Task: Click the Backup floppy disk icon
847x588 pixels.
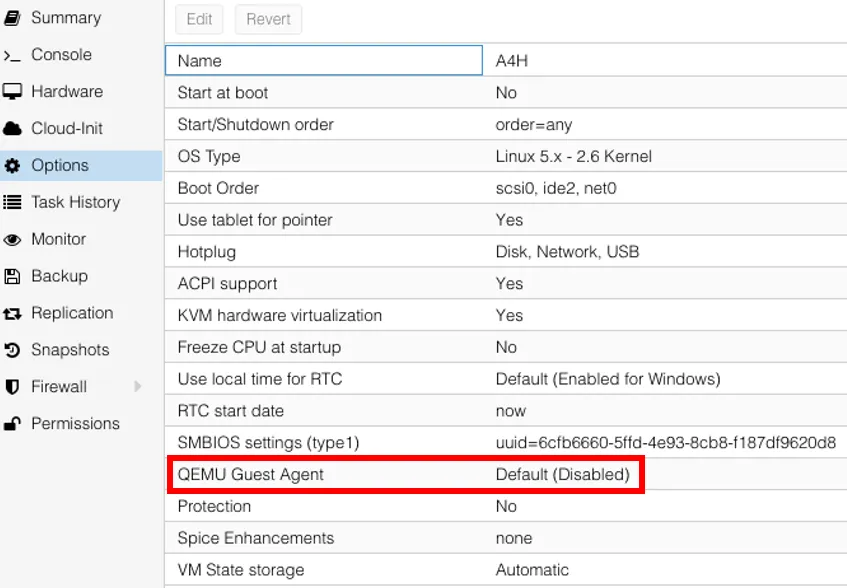Action: pyautogui.click(x=13, y=277)
